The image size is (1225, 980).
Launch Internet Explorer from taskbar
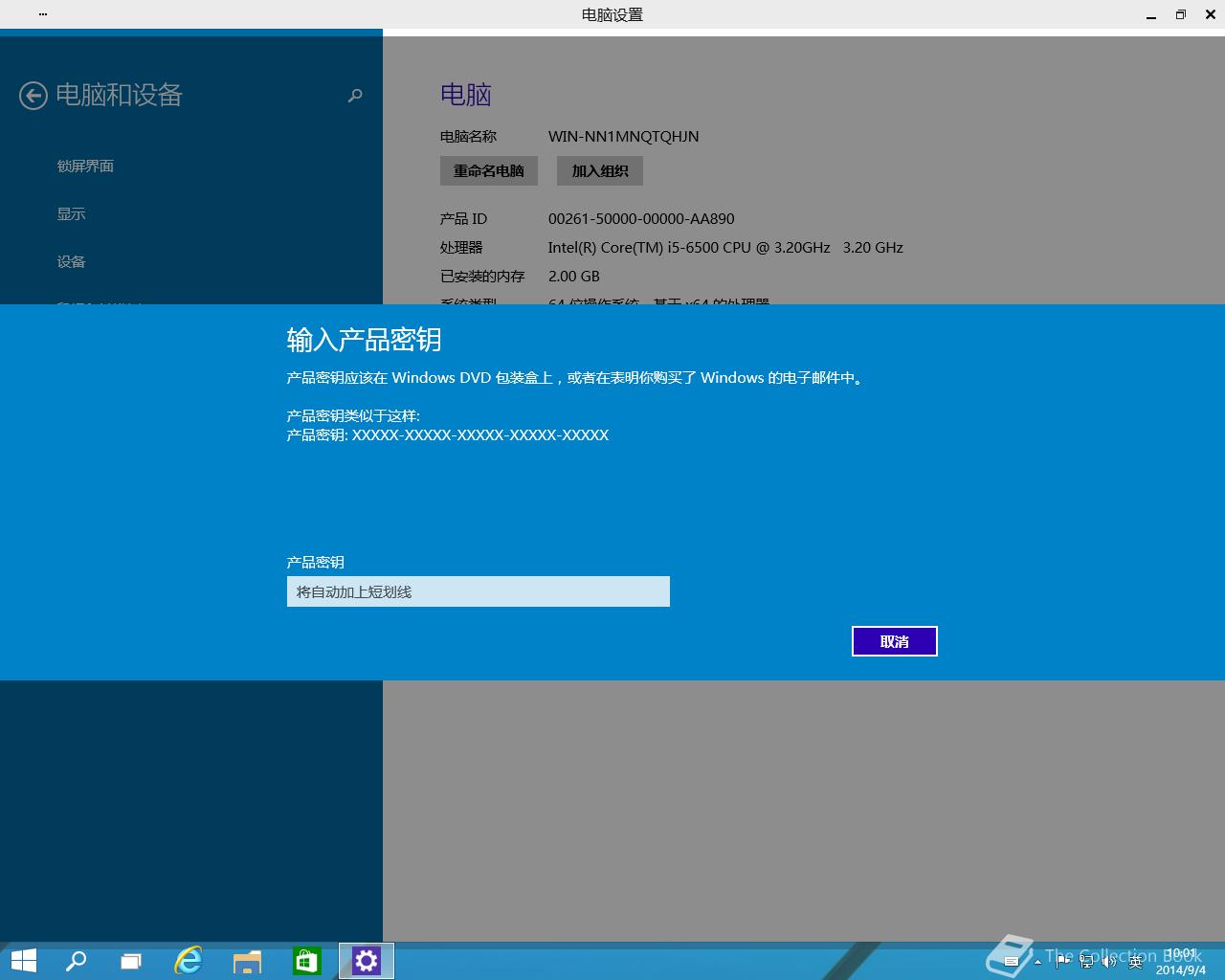tap(189, 961)
